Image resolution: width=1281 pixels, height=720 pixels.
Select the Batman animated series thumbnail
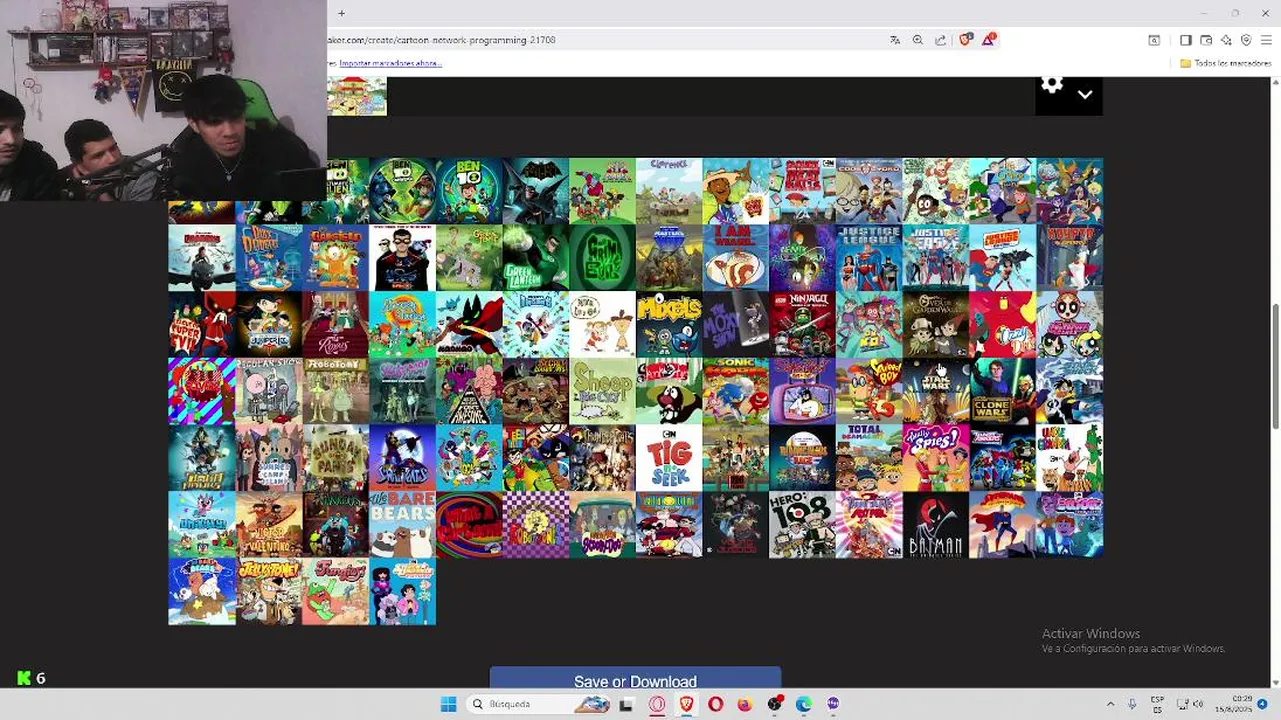[x=936, y=525]
